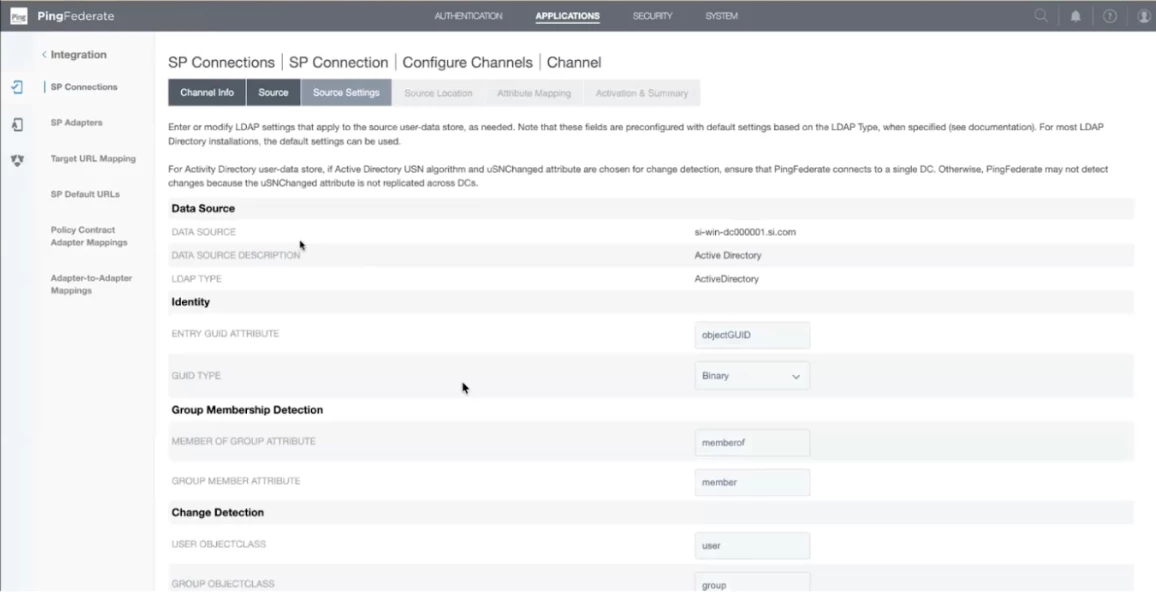
Task: Click data source value si-win-dc000001.si.com
Action: click(745, 232)
